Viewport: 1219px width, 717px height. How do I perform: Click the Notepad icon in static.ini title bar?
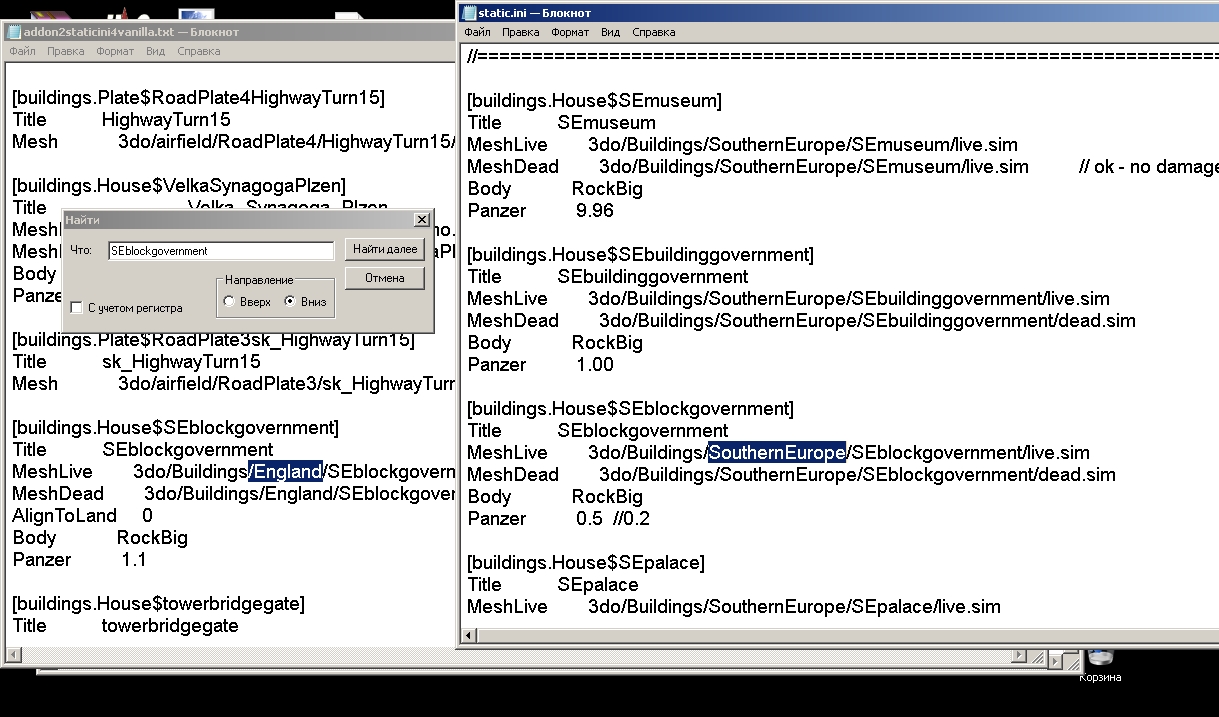(x=470, y=12)
